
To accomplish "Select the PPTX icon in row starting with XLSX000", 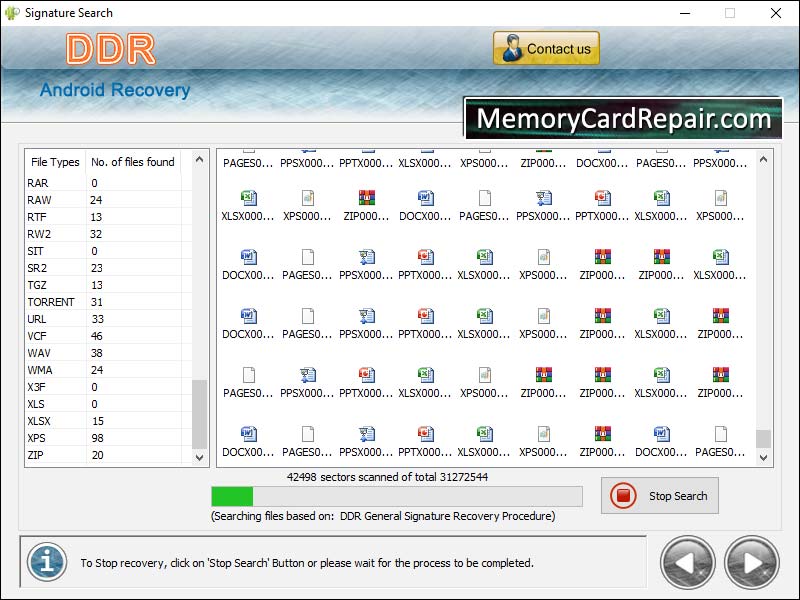I will [603, 198].
